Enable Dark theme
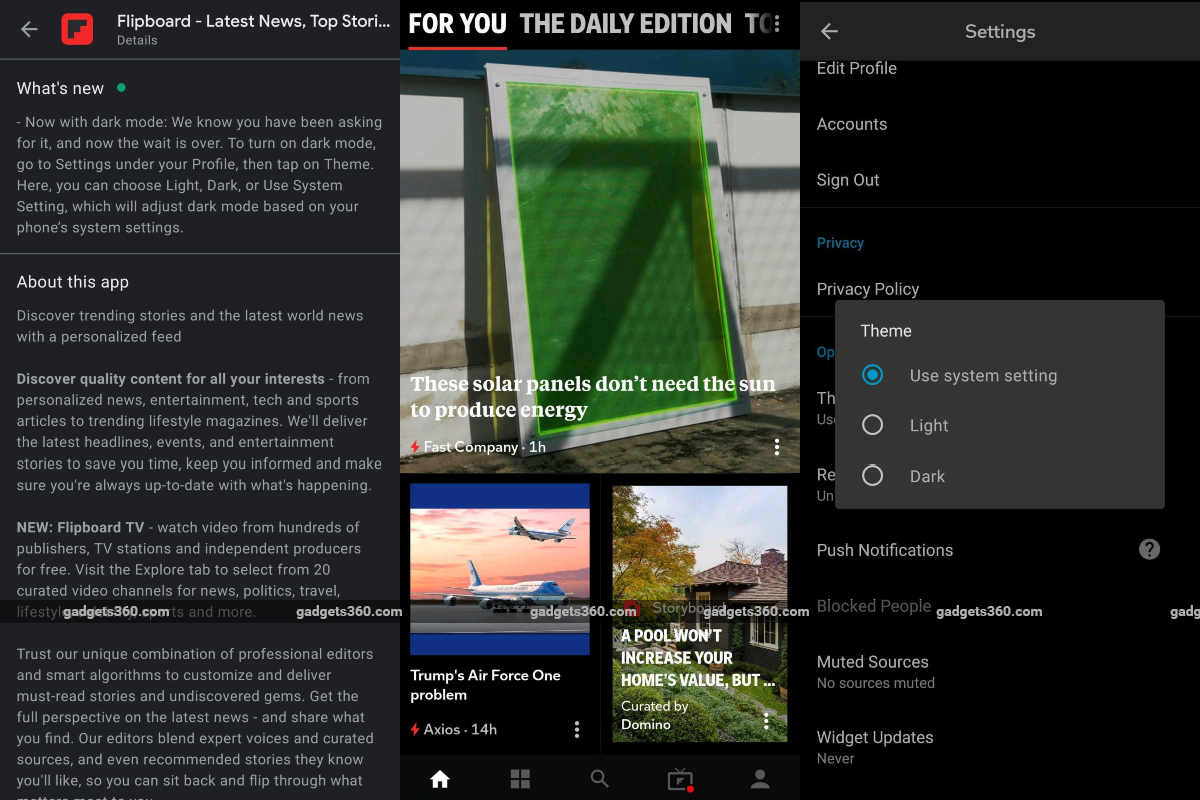Screen dimensions: 1200x800 tap(872, 476)
